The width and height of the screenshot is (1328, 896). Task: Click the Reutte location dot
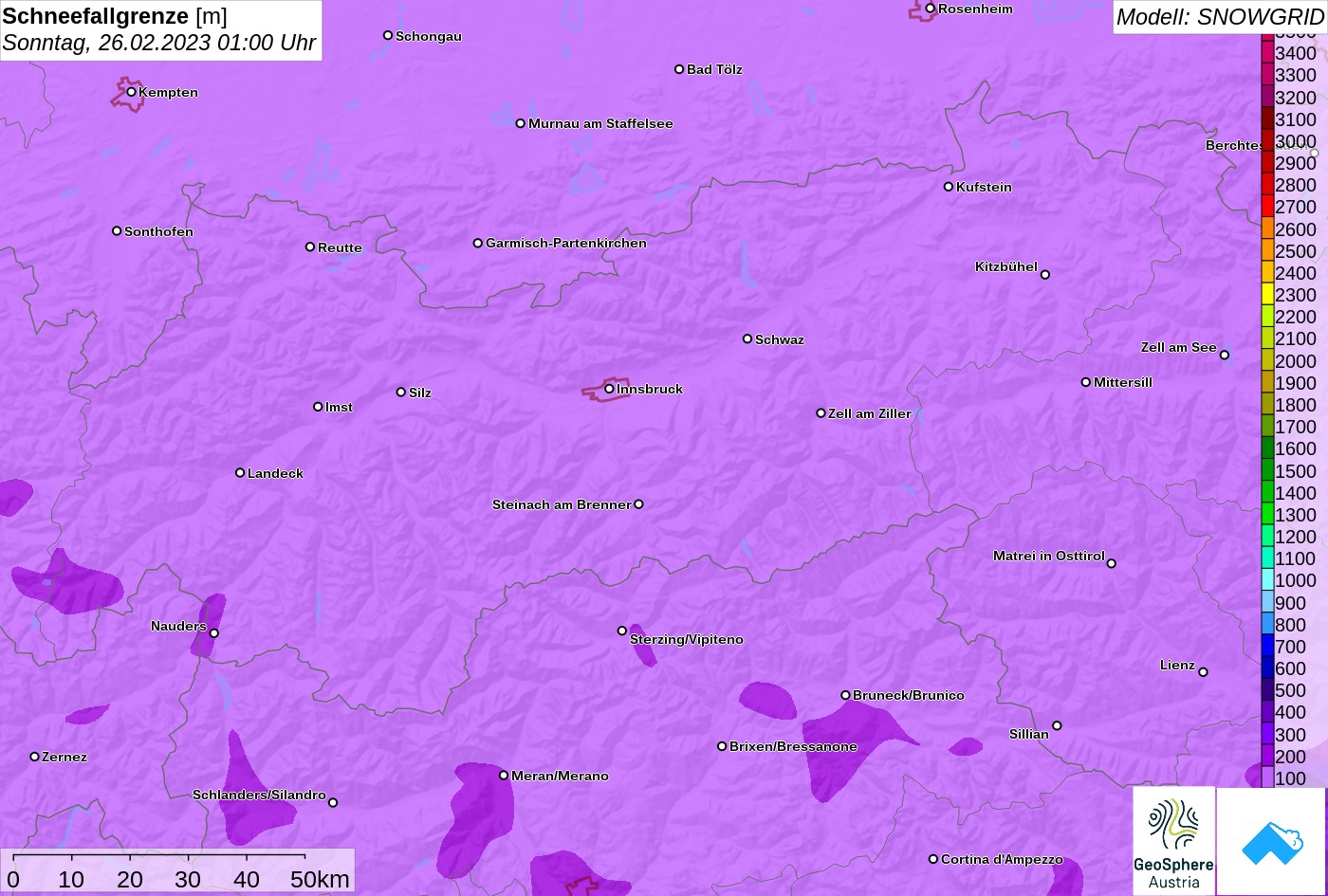(310, 247)
